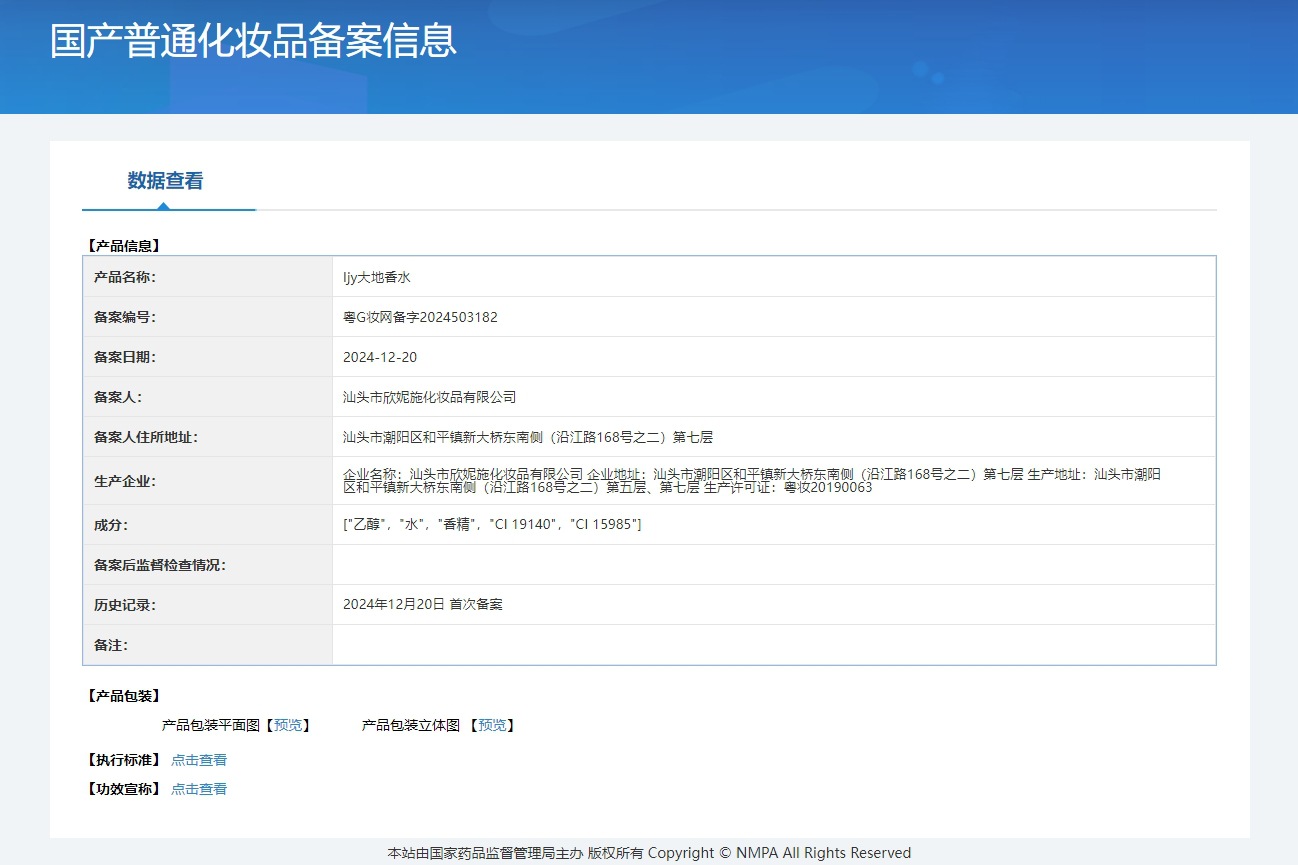Click the 产品名称 row label

click(x=125, y=277)
